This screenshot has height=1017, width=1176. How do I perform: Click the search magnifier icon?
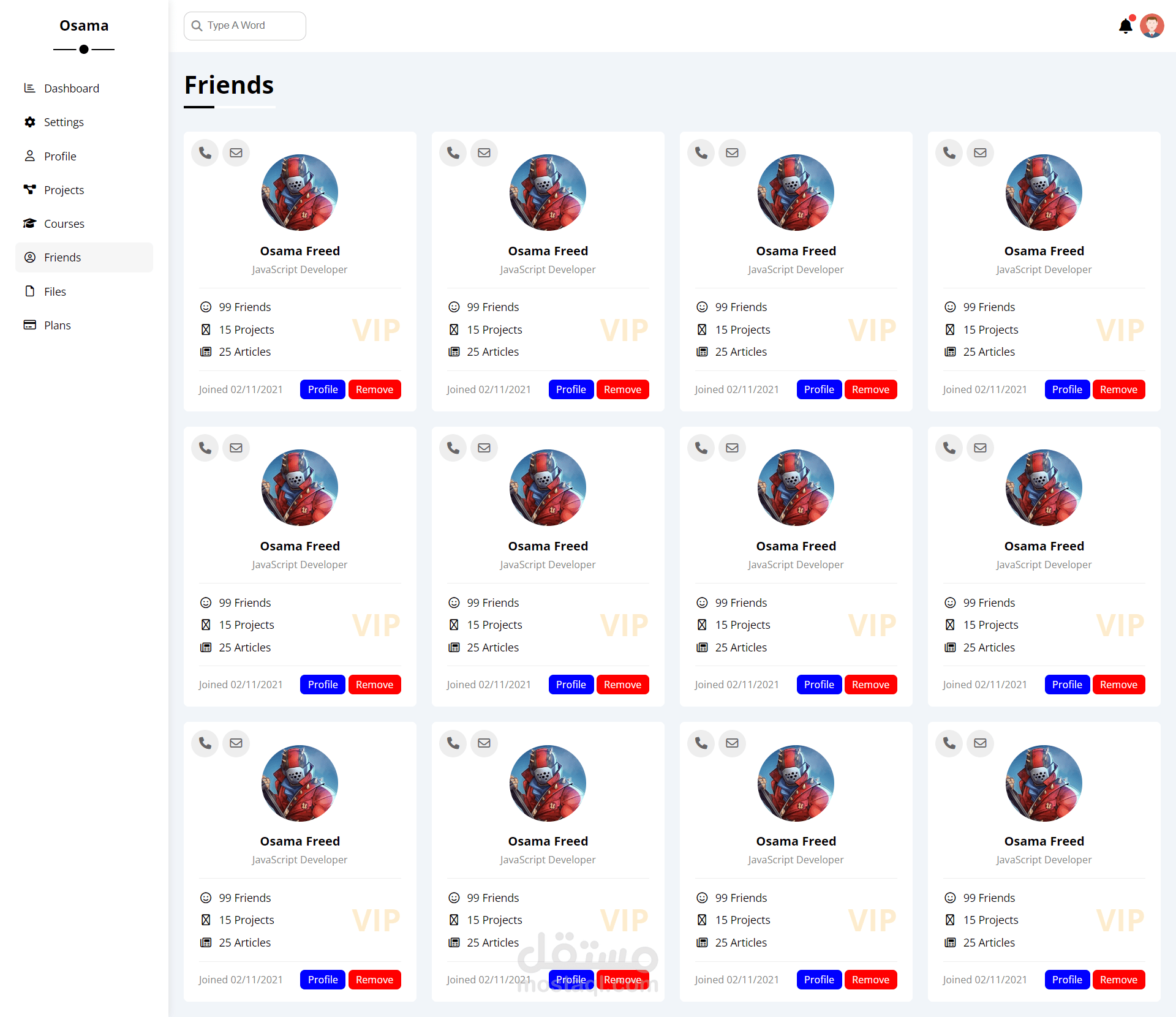[x=197, y=26]
